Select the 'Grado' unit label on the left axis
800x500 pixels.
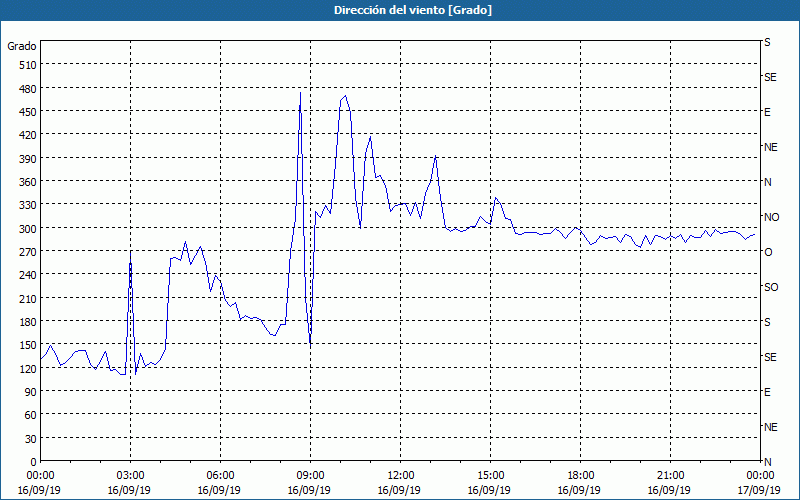(22, 46)
